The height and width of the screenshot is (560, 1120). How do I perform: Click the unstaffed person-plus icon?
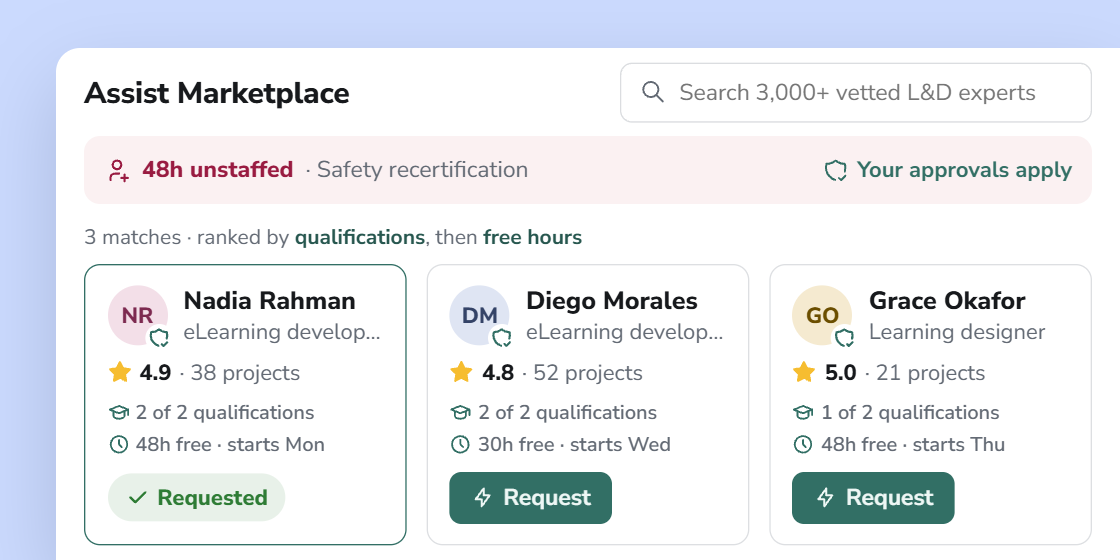pyautogui.click(x=119, y=170)
